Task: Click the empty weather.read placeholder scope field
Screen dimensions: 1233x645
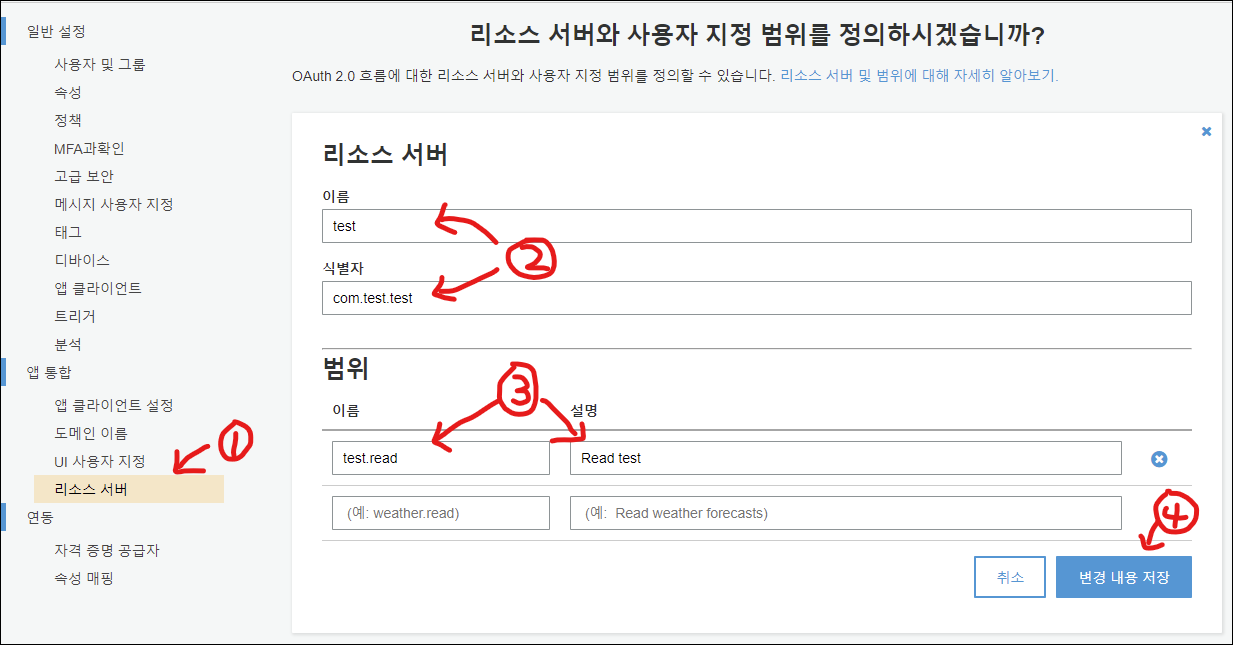Action: pyautogui.click(x=440, y=513)
